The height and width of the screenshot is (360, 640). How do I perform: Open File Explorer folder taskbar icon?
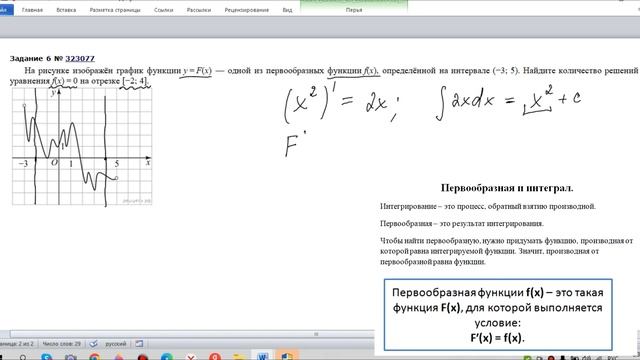coord(239,358)
